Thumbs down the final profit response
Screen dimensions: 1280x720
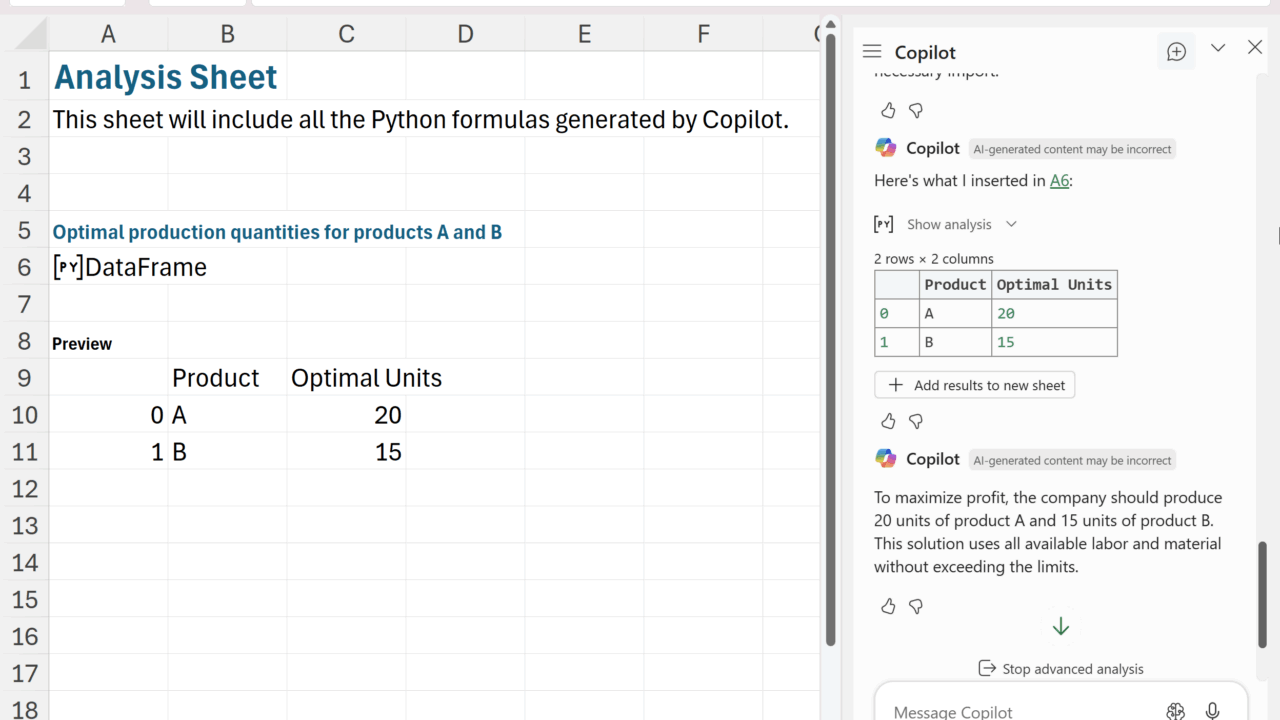point(915,606)
